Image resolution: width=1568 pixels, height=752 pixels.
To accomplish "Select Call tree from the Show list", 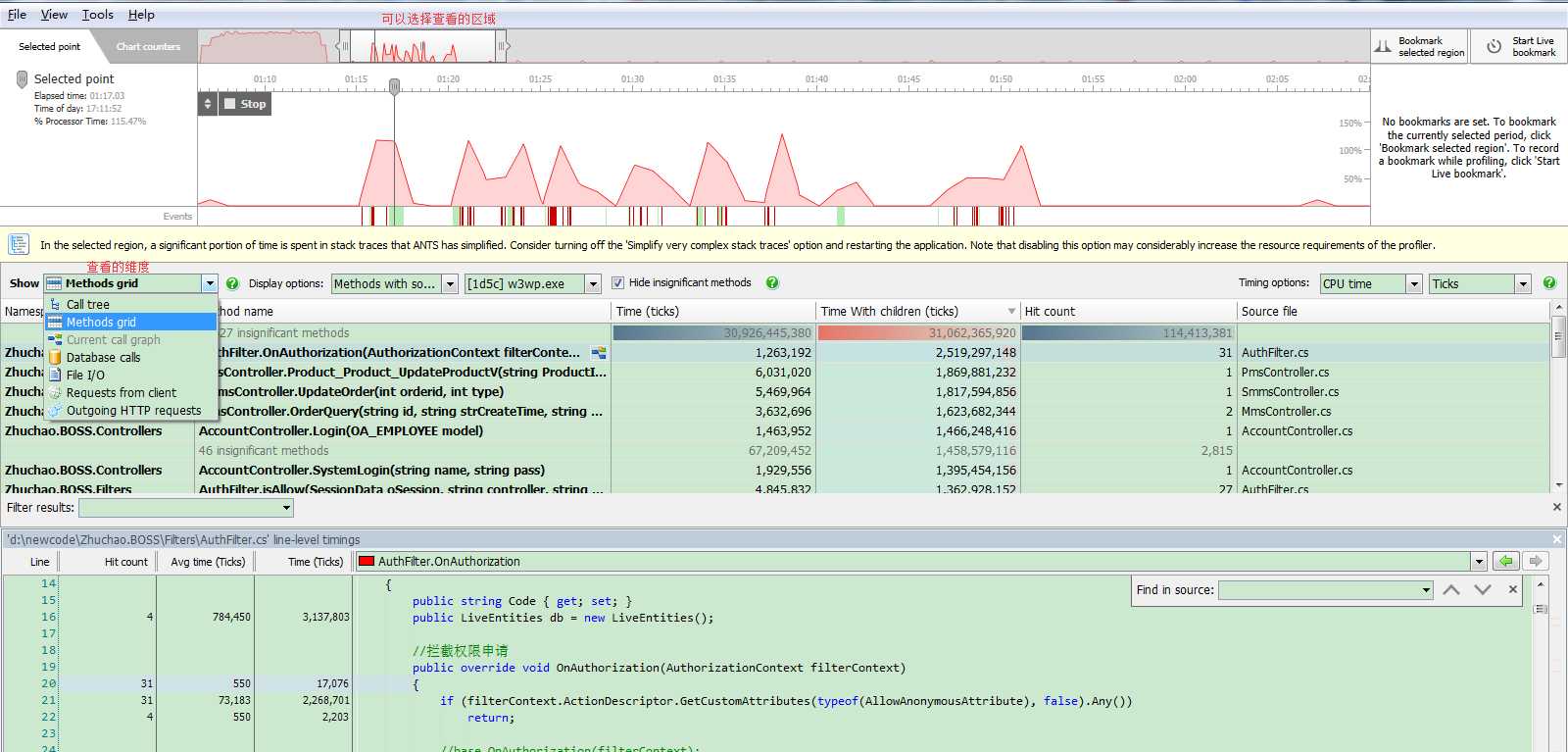I will coord(87,305).
